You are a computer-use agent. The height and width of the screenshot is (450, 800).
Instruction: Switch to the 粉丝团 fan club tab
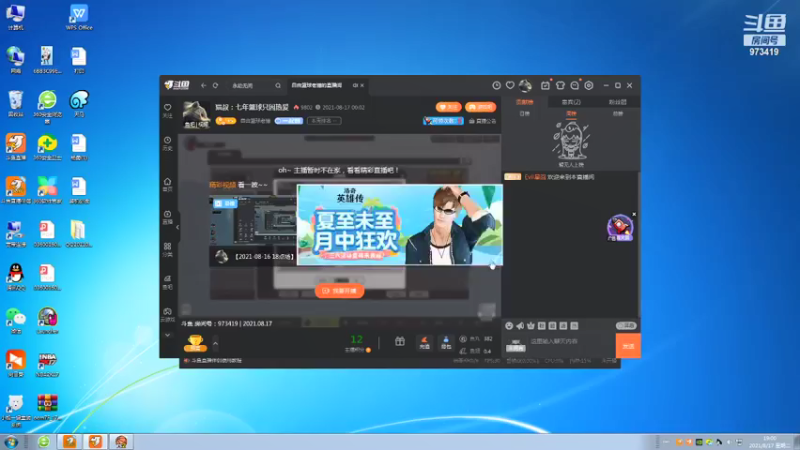tap(617, 102)
